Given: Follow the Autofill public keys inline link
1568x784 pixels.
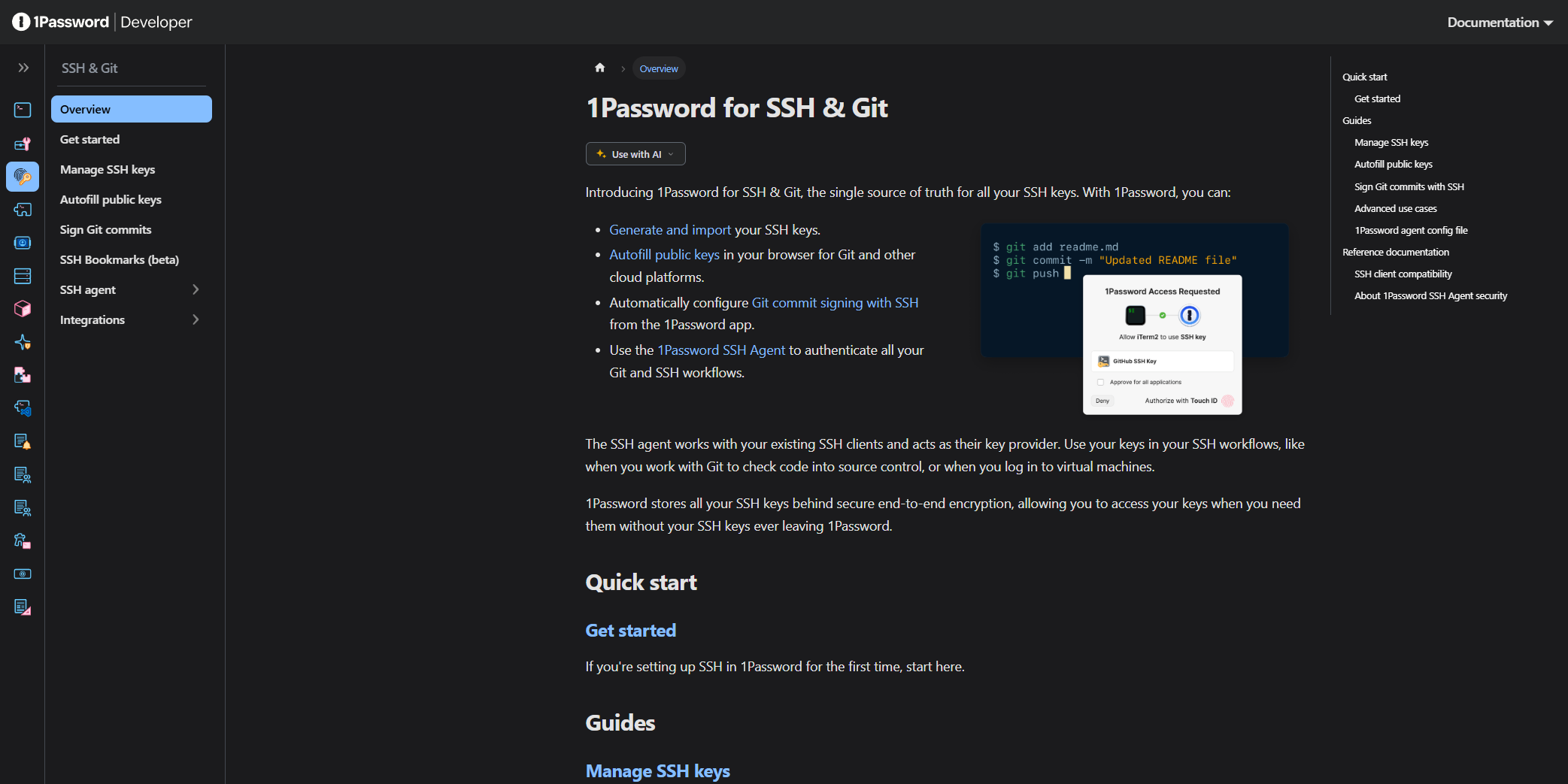Looking at the screenshot, I should point(664,255).
